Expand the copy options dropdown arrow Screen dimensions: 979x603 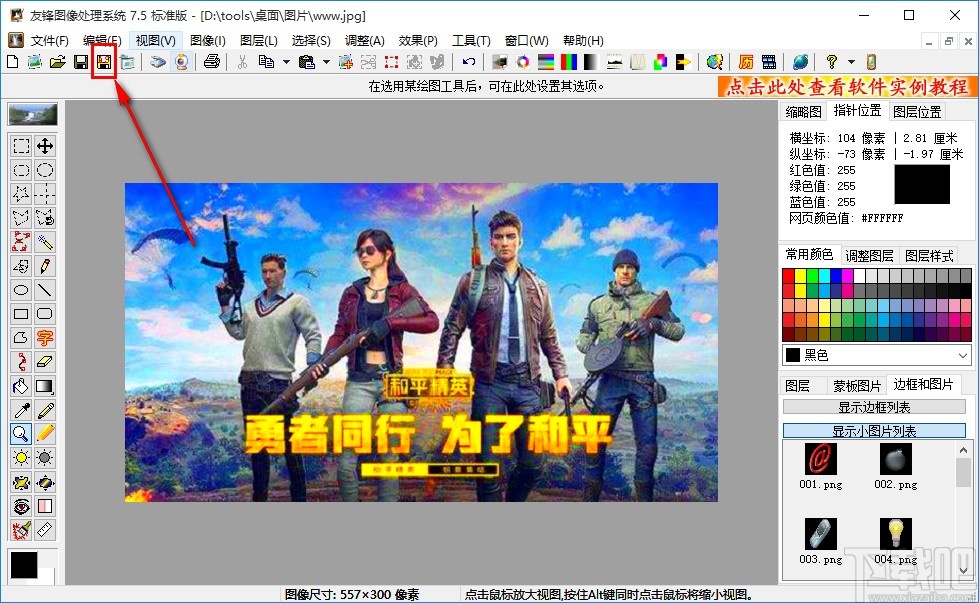(x=286, y=62)
